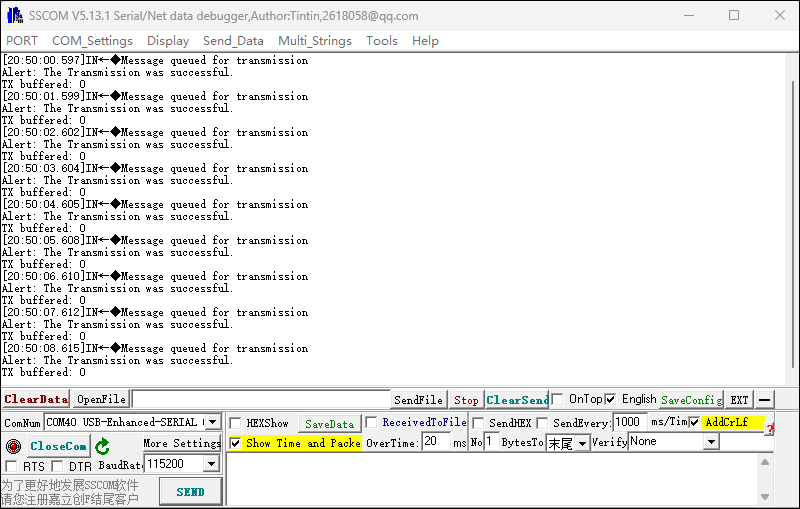Click send box scroll down arrow
Screen dimensions: 800x509
point(764,497)
